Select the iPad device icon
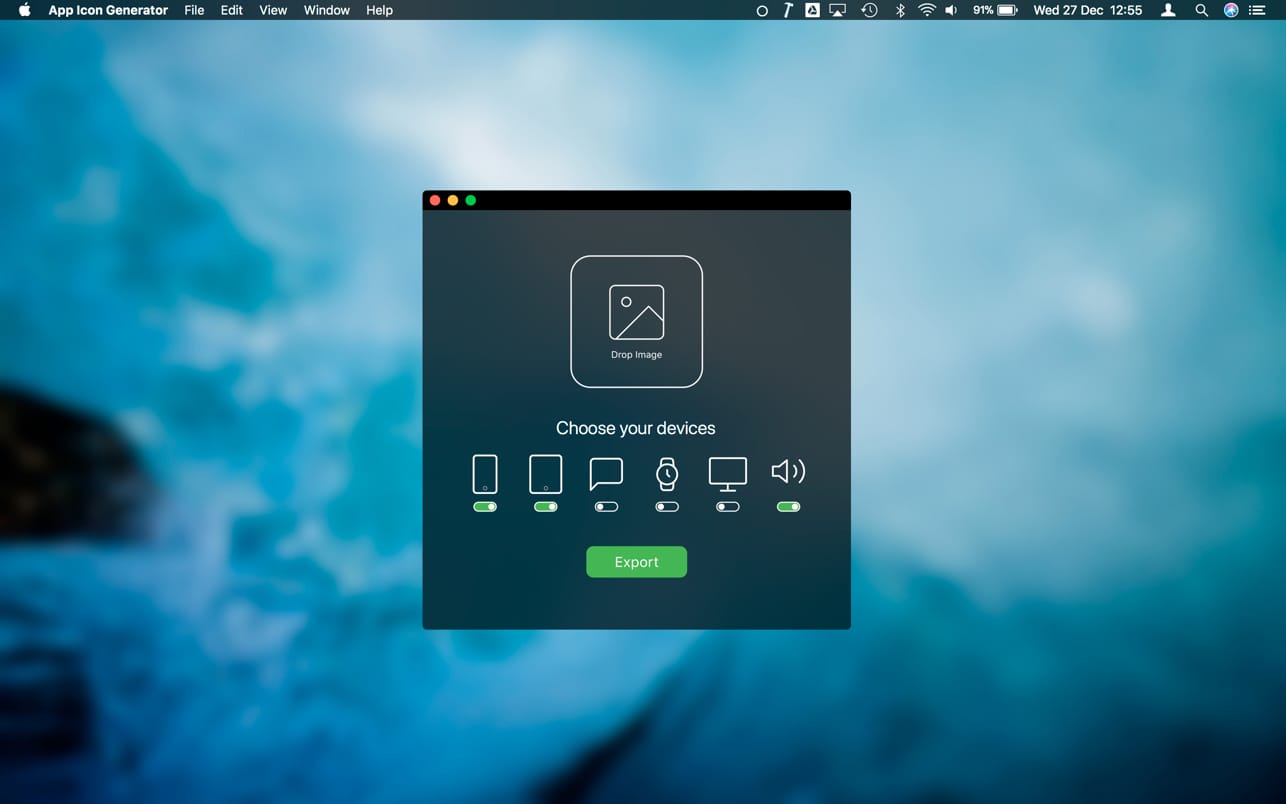1286x804 pixels. tap(545, 472)
